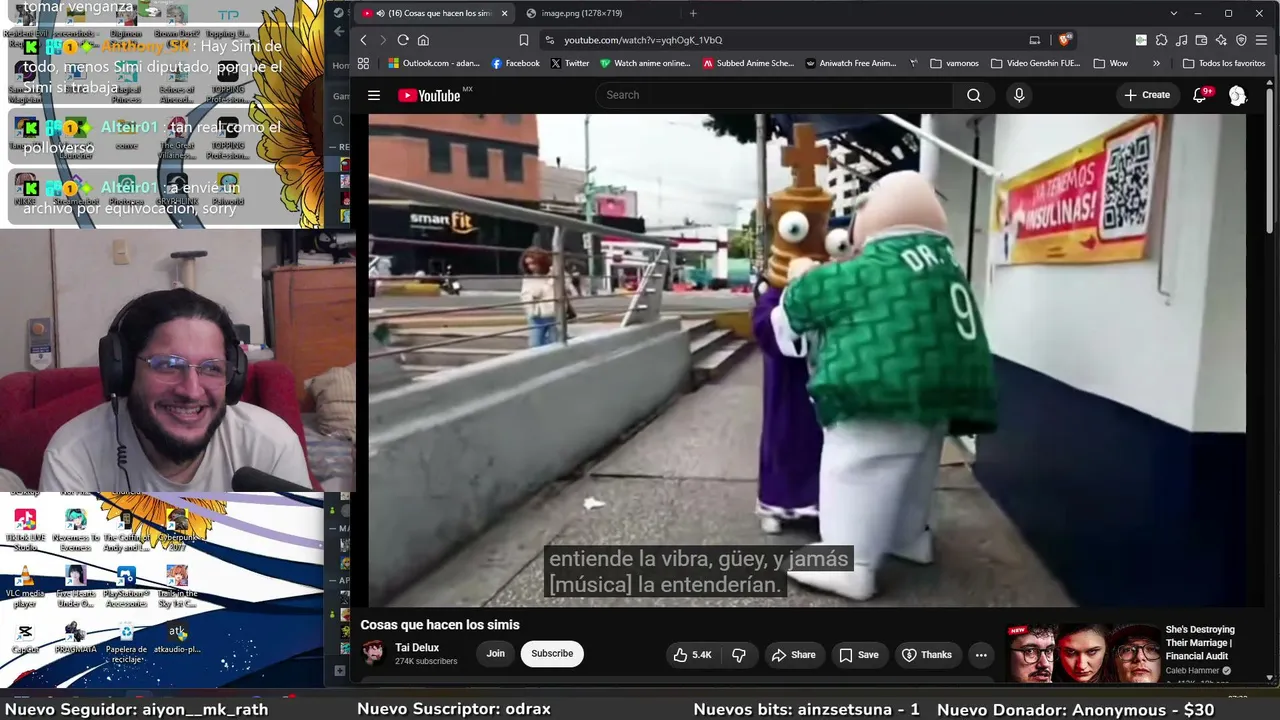Open Cyberpunk 2077 desktop shortcut
Screen dimensions: 1280x720
177,530
